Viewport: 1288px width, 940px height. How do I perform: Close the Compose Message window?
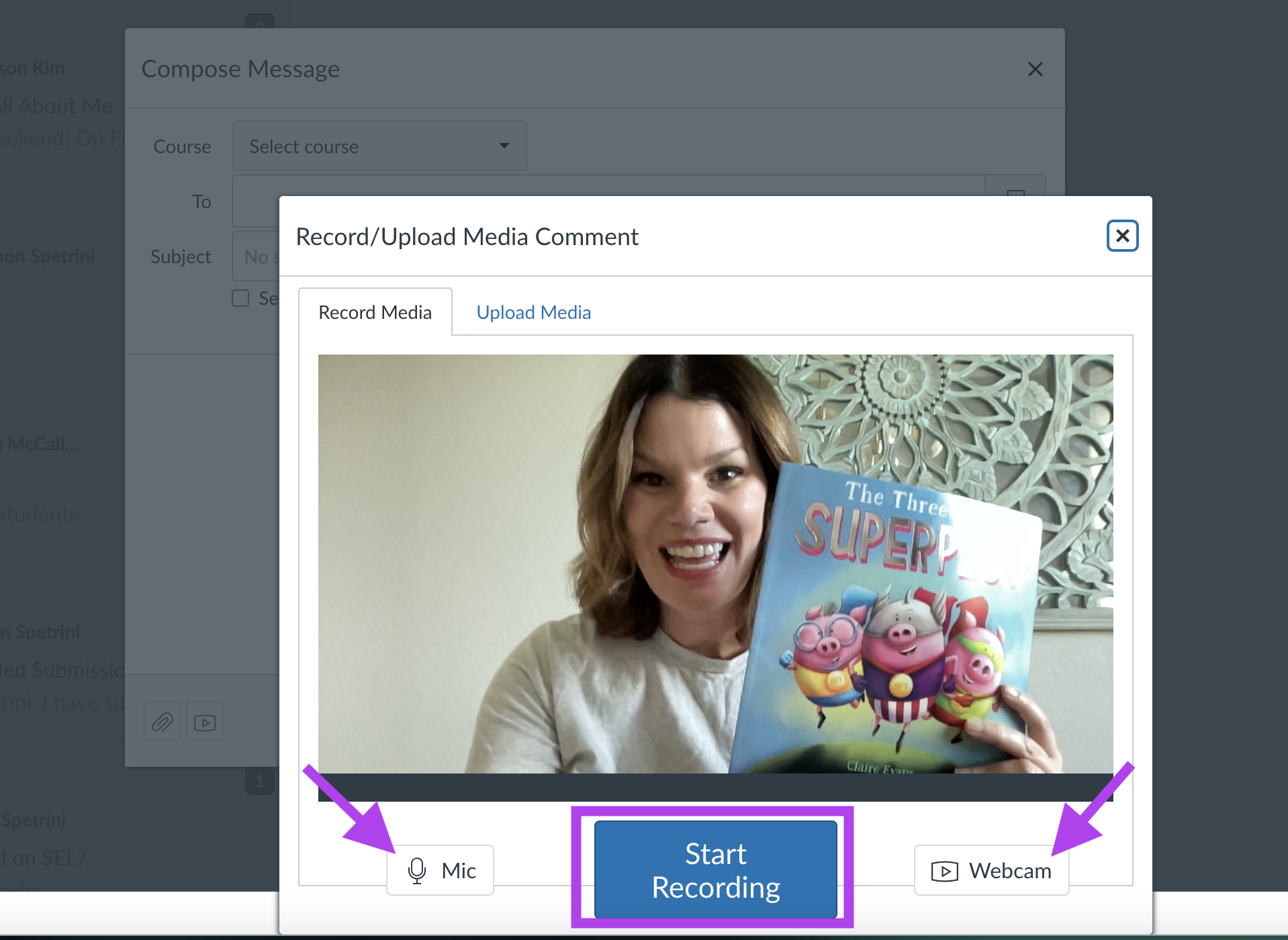pos(1035,69)
